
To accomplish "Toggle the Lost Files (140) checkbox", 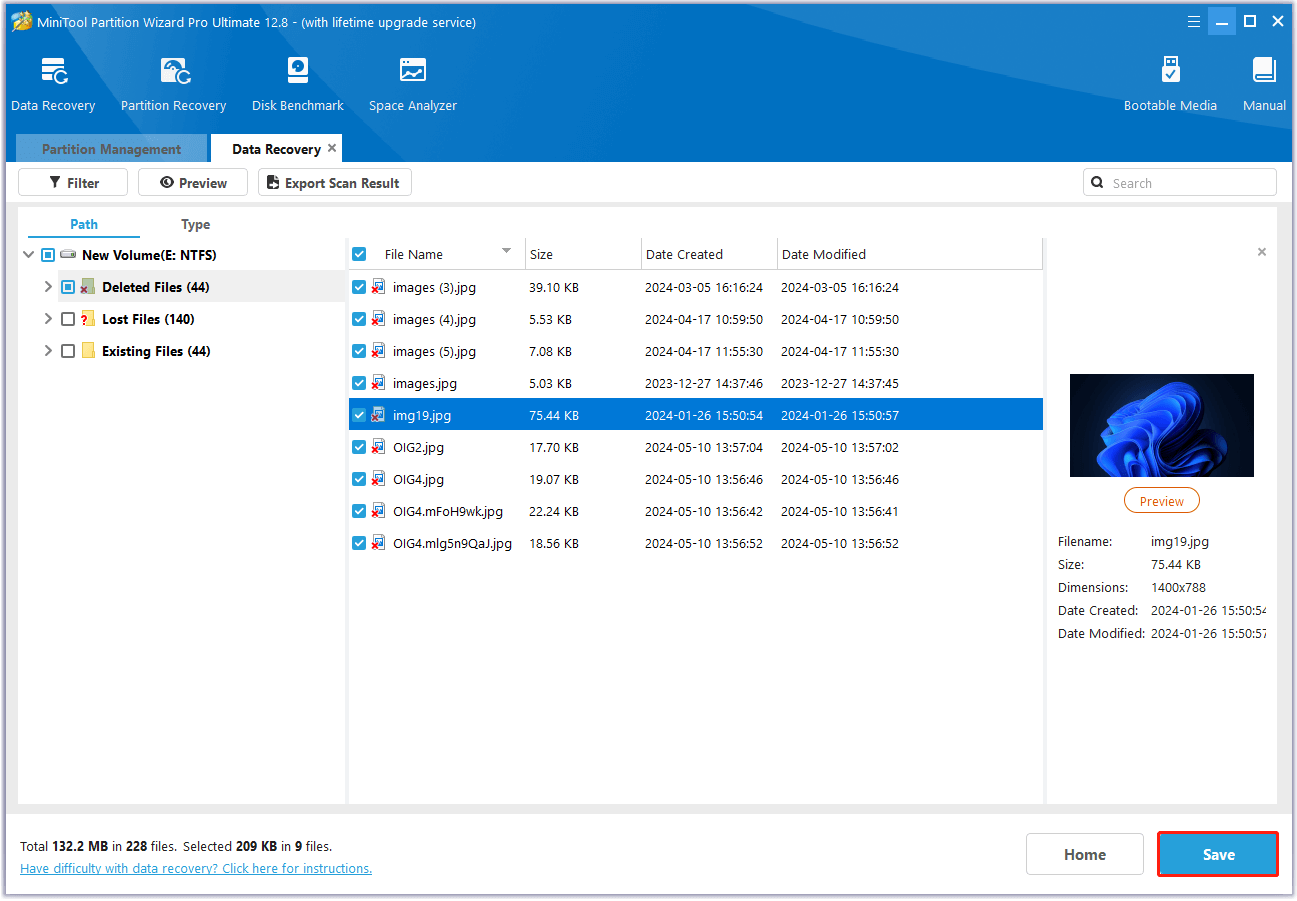I will (x=68, y=319).
